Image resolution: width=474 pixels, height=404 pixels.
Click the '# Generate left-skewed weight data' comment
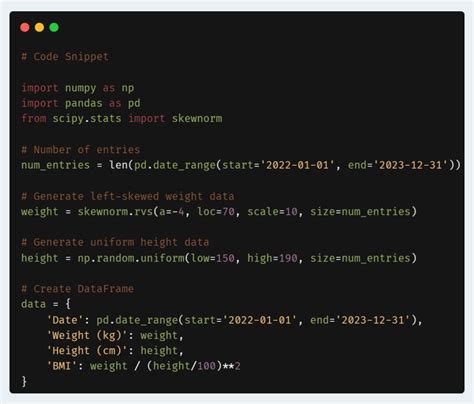pyautogui.click(x=128, y=196)
